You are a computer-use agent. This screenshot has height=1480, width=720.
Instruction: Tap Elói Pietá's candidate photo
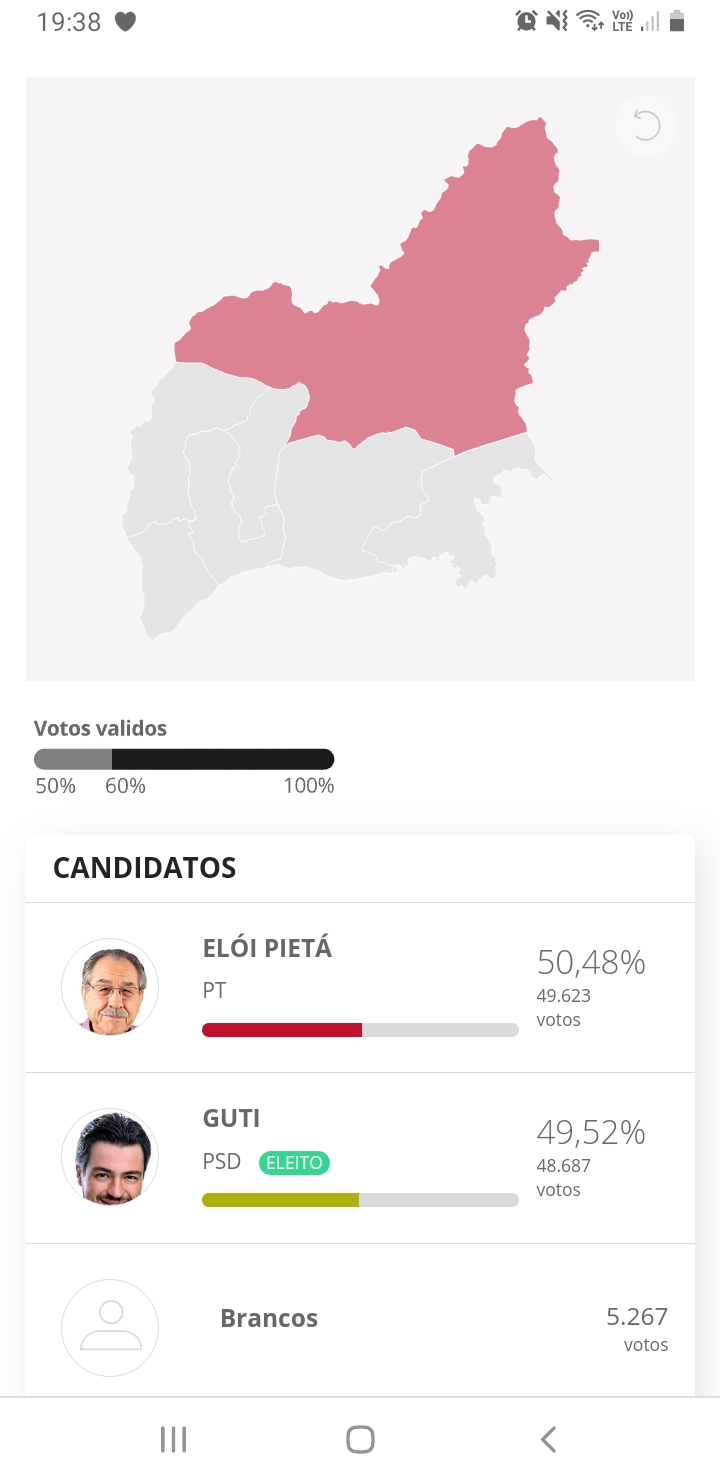pos(110,987)
